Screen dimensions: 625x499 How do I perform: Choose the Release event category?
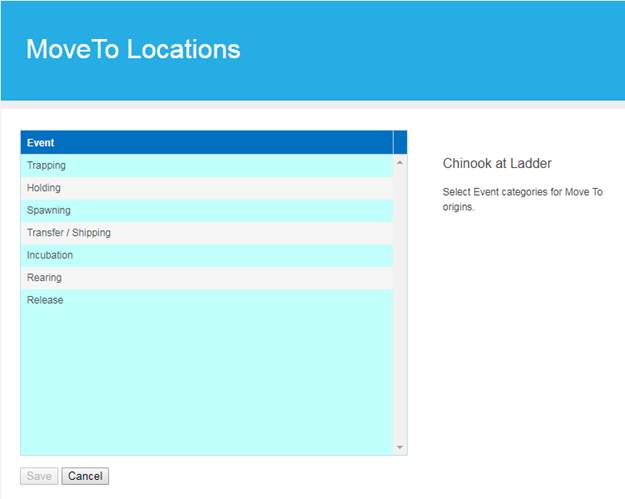[206, 300]
